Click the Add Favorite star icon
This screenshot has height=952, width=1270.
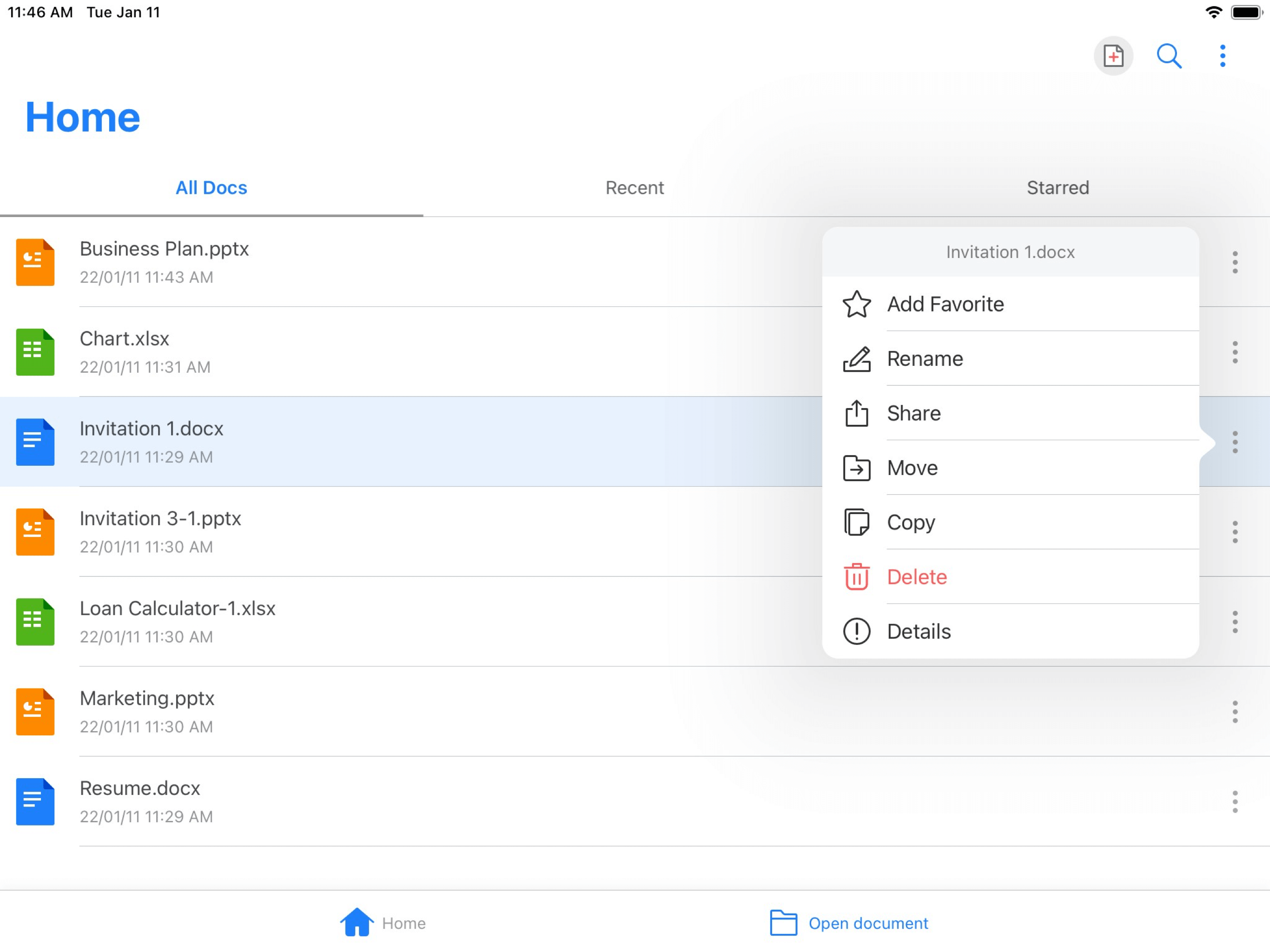point(856,304)
